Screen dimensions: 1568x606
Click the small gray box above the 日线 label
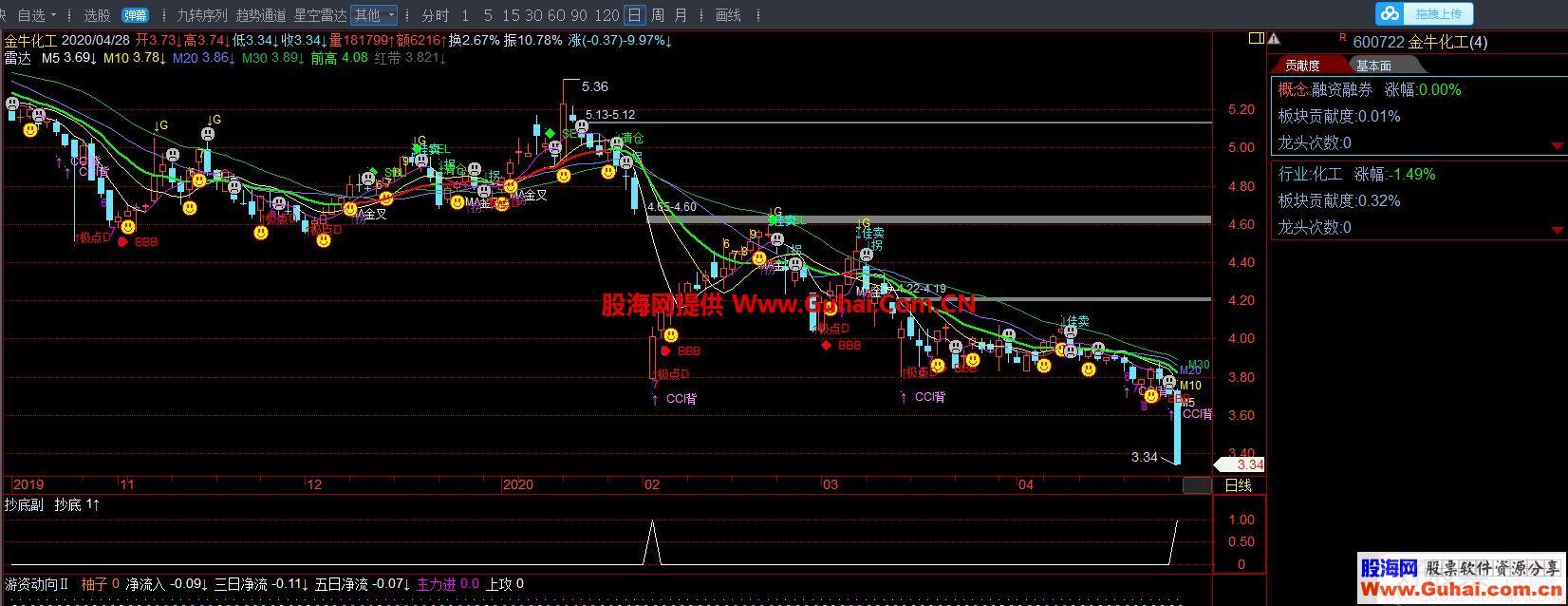pyautogui.click(x=1197, y=485)
